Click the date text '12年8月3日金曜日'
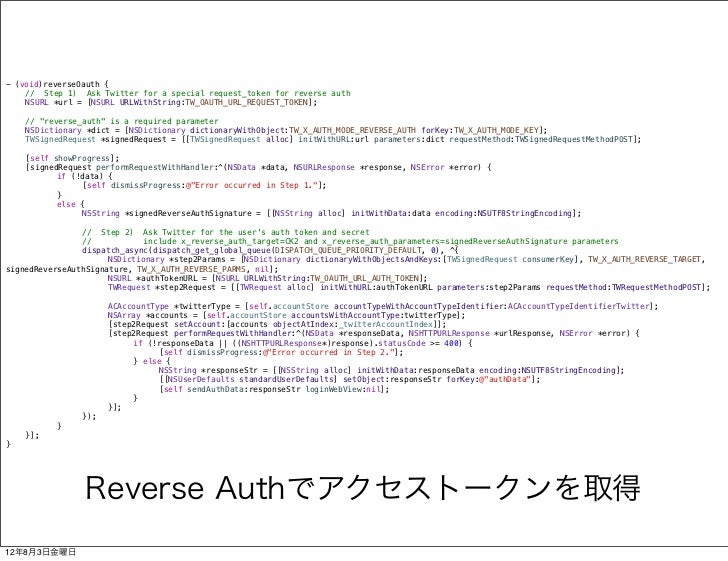 click(x=40, y=552)
